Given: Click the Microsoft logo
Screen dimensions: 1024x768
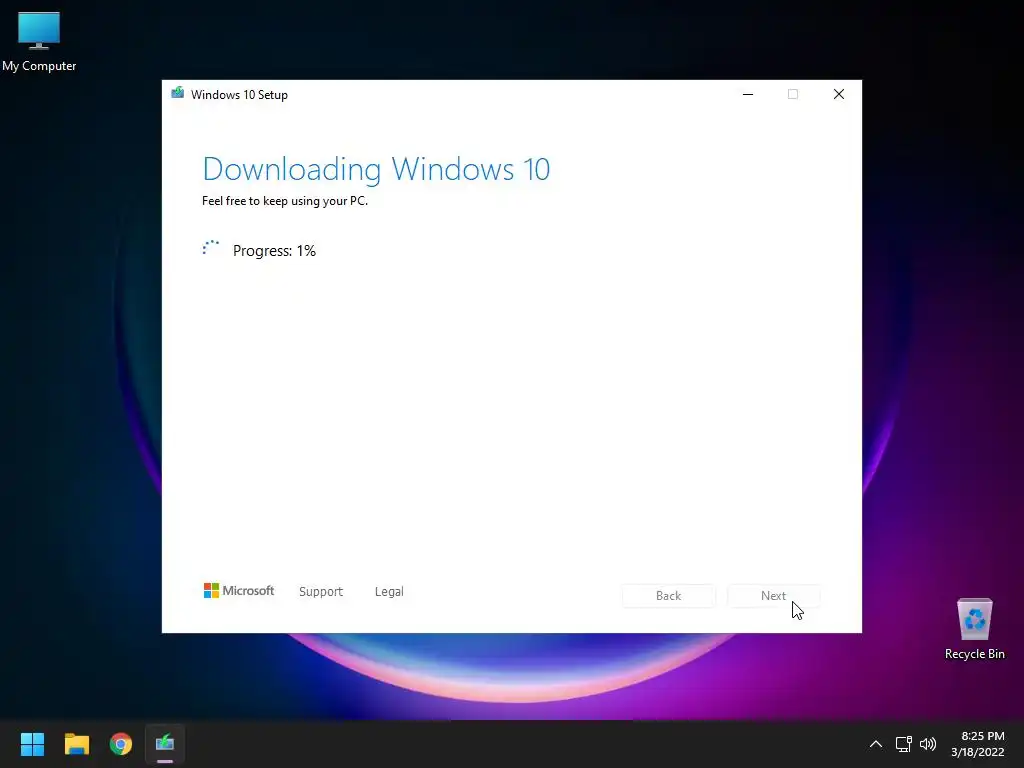Looking at the screenshot, I should [x=239, y=590].
